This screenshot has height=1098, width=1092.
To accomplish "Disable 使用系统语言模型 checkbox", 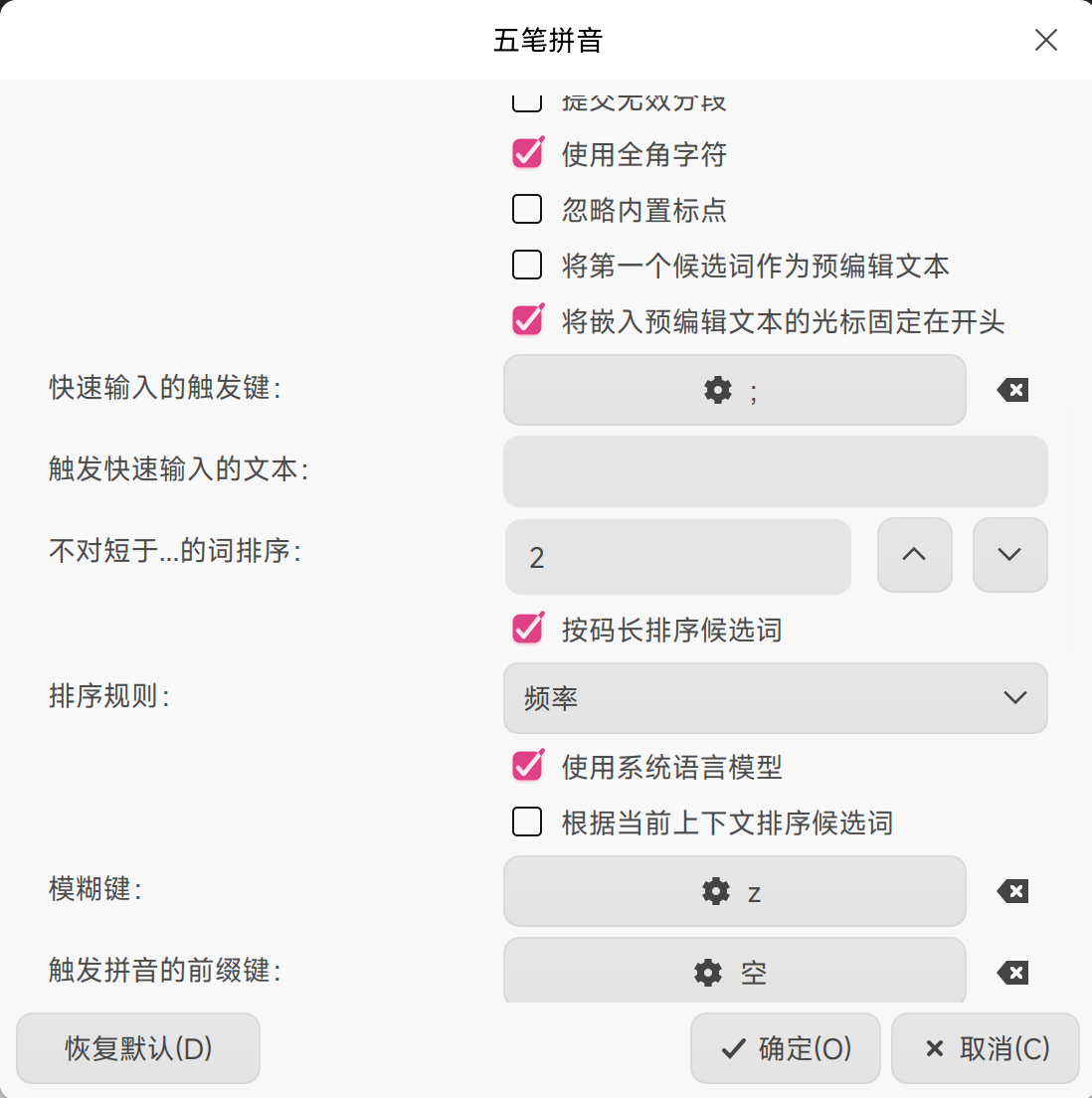I will pyautogui.click(x=527, y=766).
